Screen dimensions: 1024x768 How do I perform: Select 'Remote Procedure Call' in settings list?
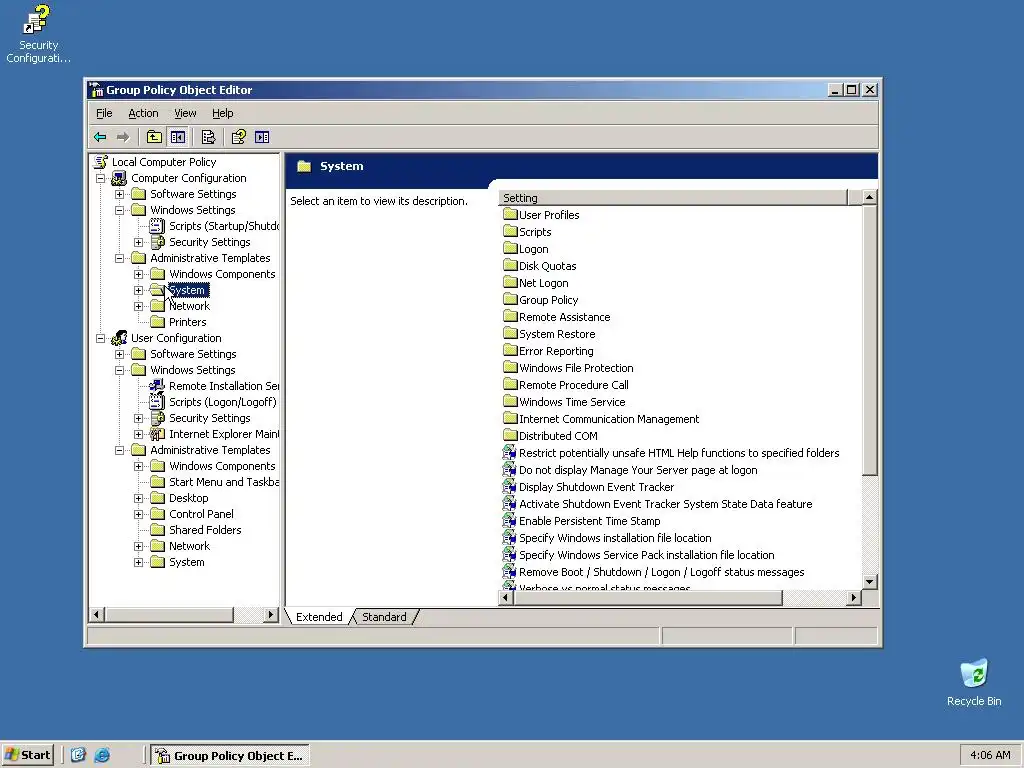pos(573,385)
